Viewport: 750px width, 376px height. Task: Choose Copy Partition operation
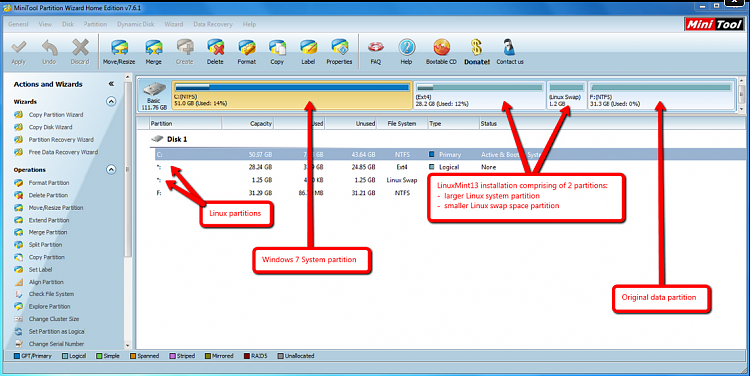[46, 257]
